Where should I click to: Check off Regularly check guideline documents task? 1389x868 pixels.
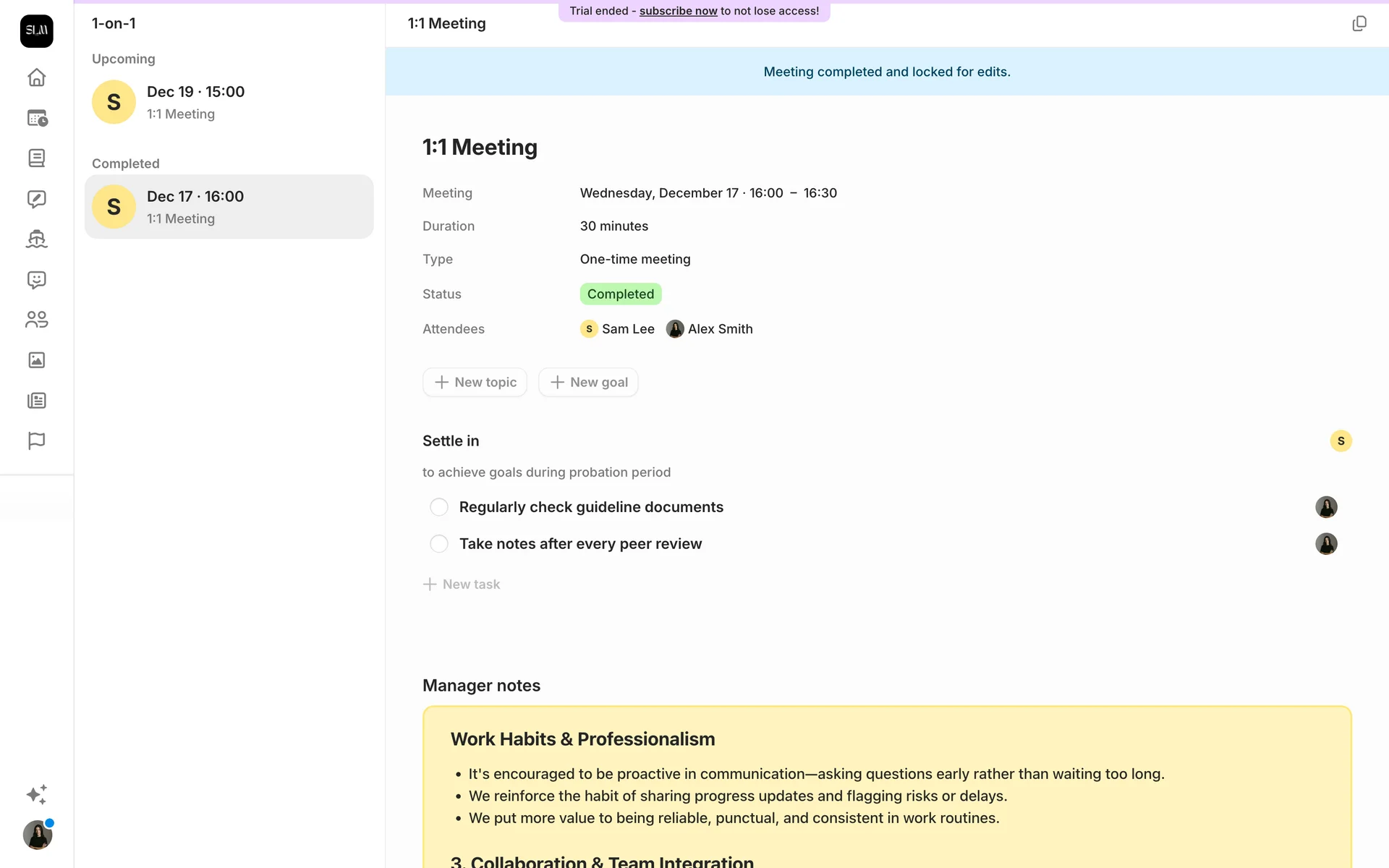(439, 507)
